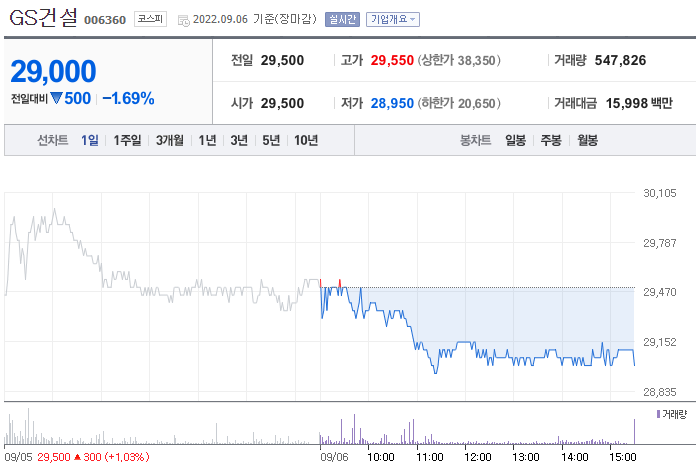Click the 12:00 time axis label
The height and width of the screenshot is (475, 696).
coord(478,457)
